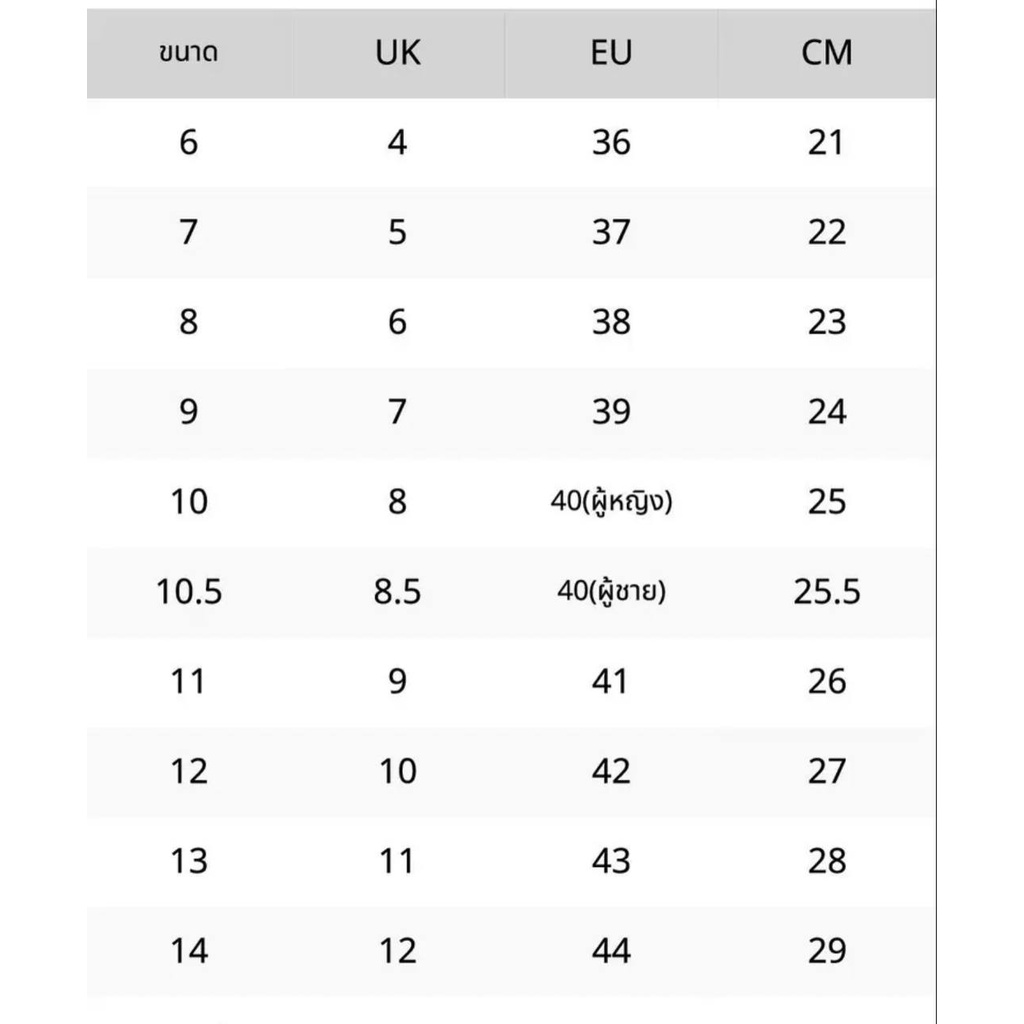Click the 21 cell in CM column
The image size is (1024, 1024).
tap(827, 143)
